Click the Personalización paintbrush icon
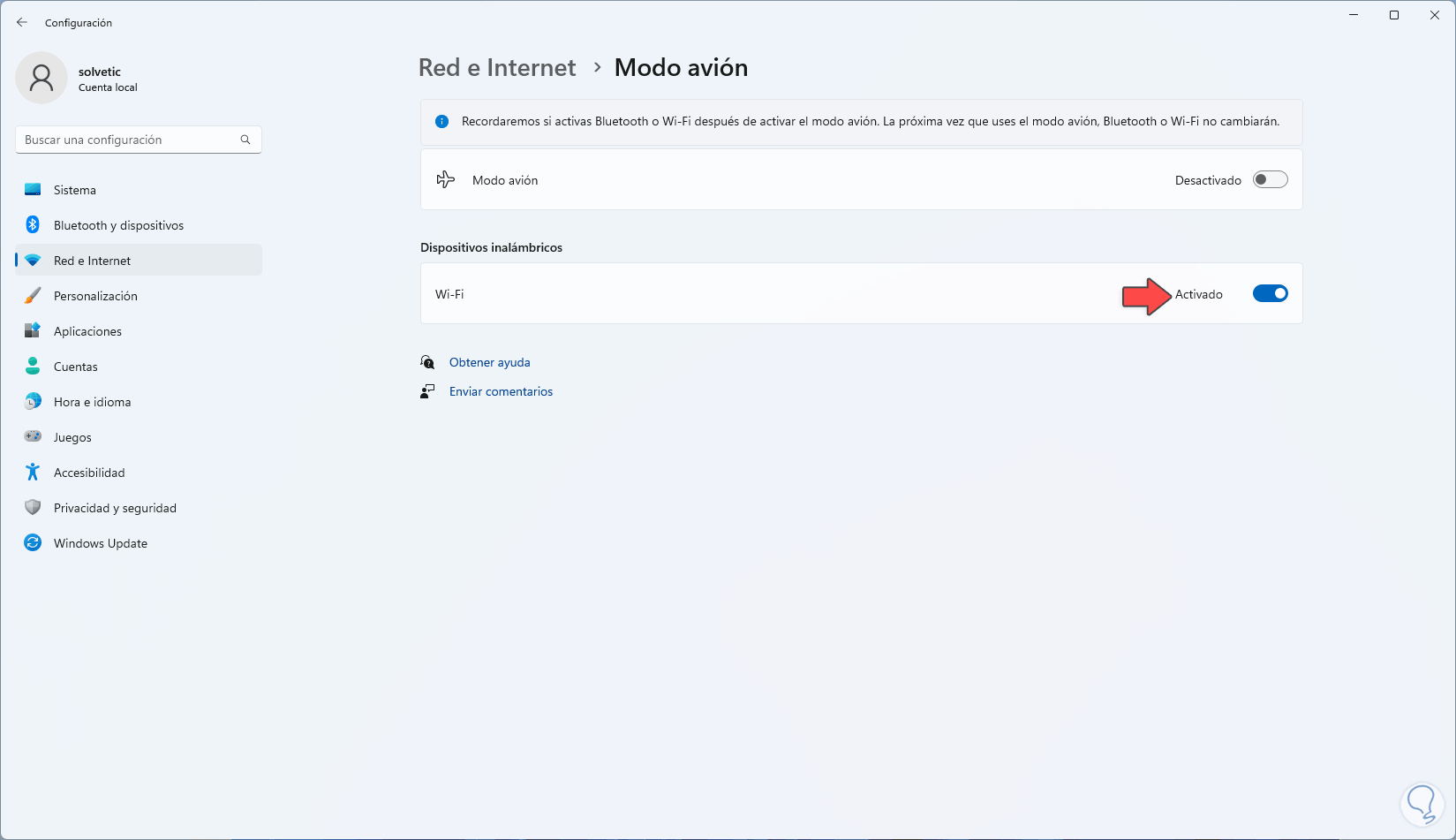Image resolution: width=1456 pixels, height=840 pixels. tap(33, 296)
